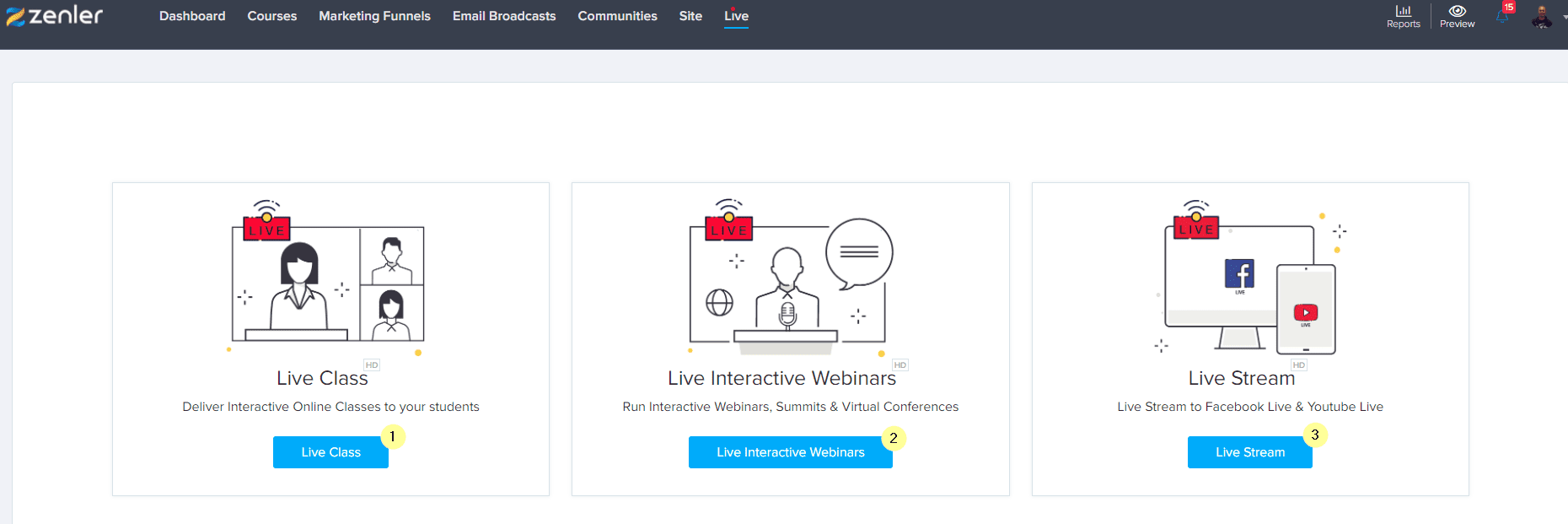Click the YouTube Live icon on tablet
The width and height of the screenshot is (1568, 524).
click(1305, 313)
